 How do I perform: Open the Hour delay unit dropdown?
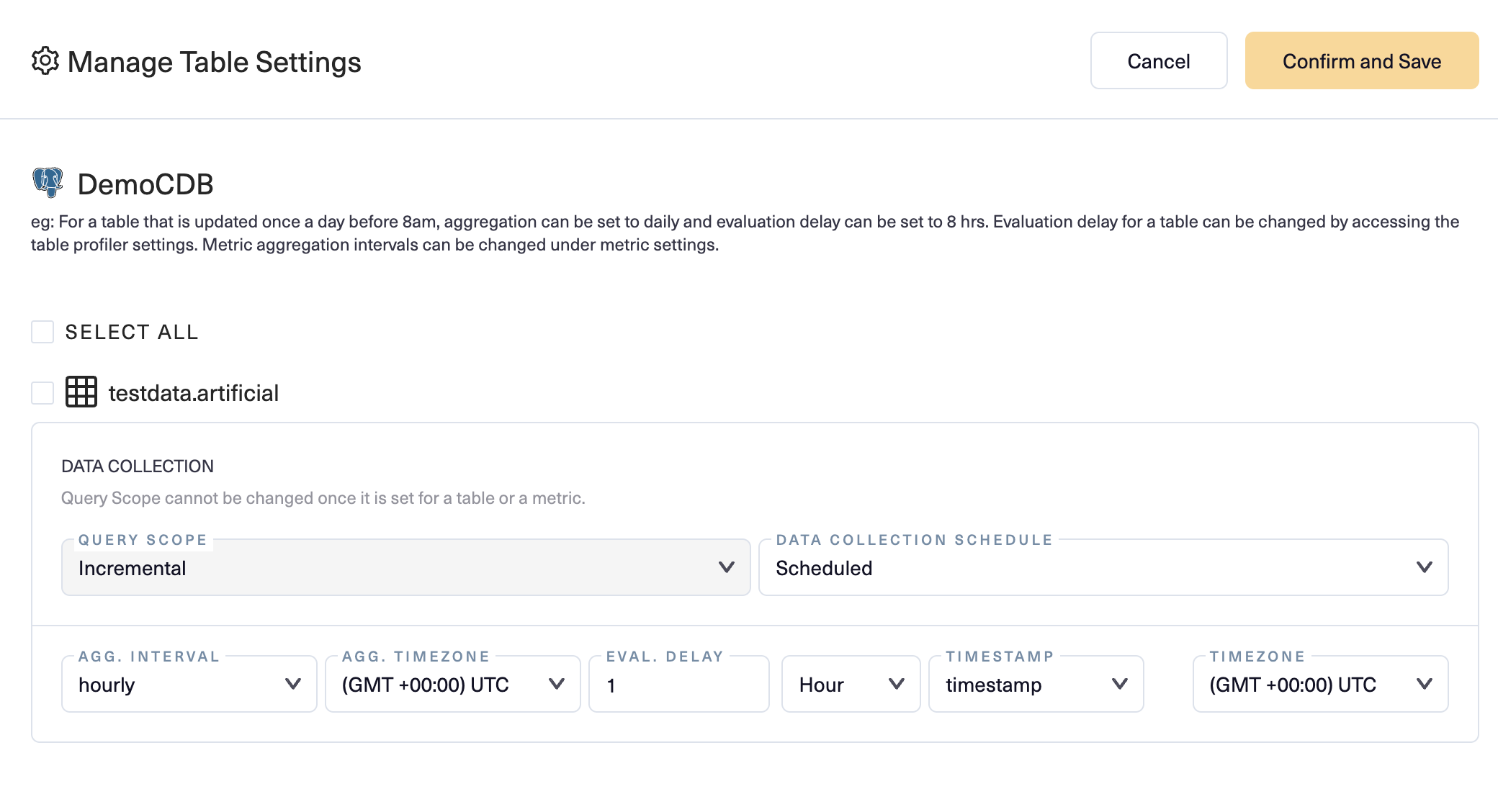839,685
